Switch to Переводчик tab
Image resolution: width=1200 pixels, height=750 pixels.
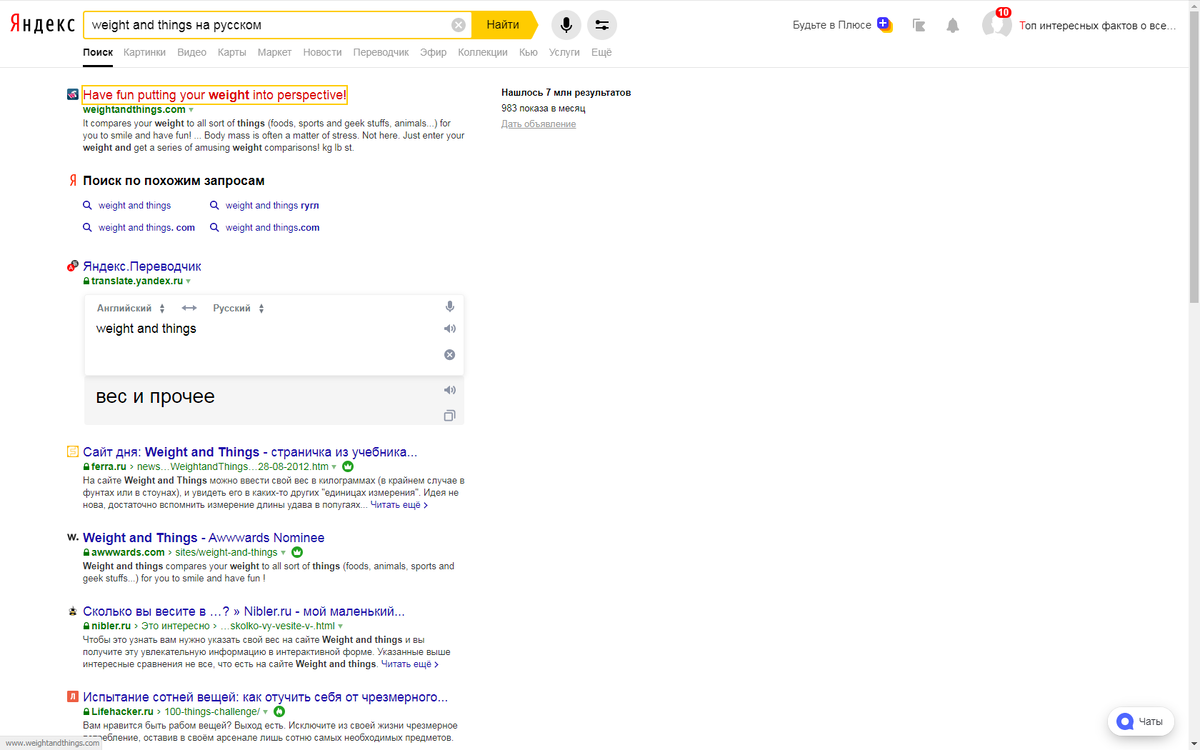tap(381, 52)
